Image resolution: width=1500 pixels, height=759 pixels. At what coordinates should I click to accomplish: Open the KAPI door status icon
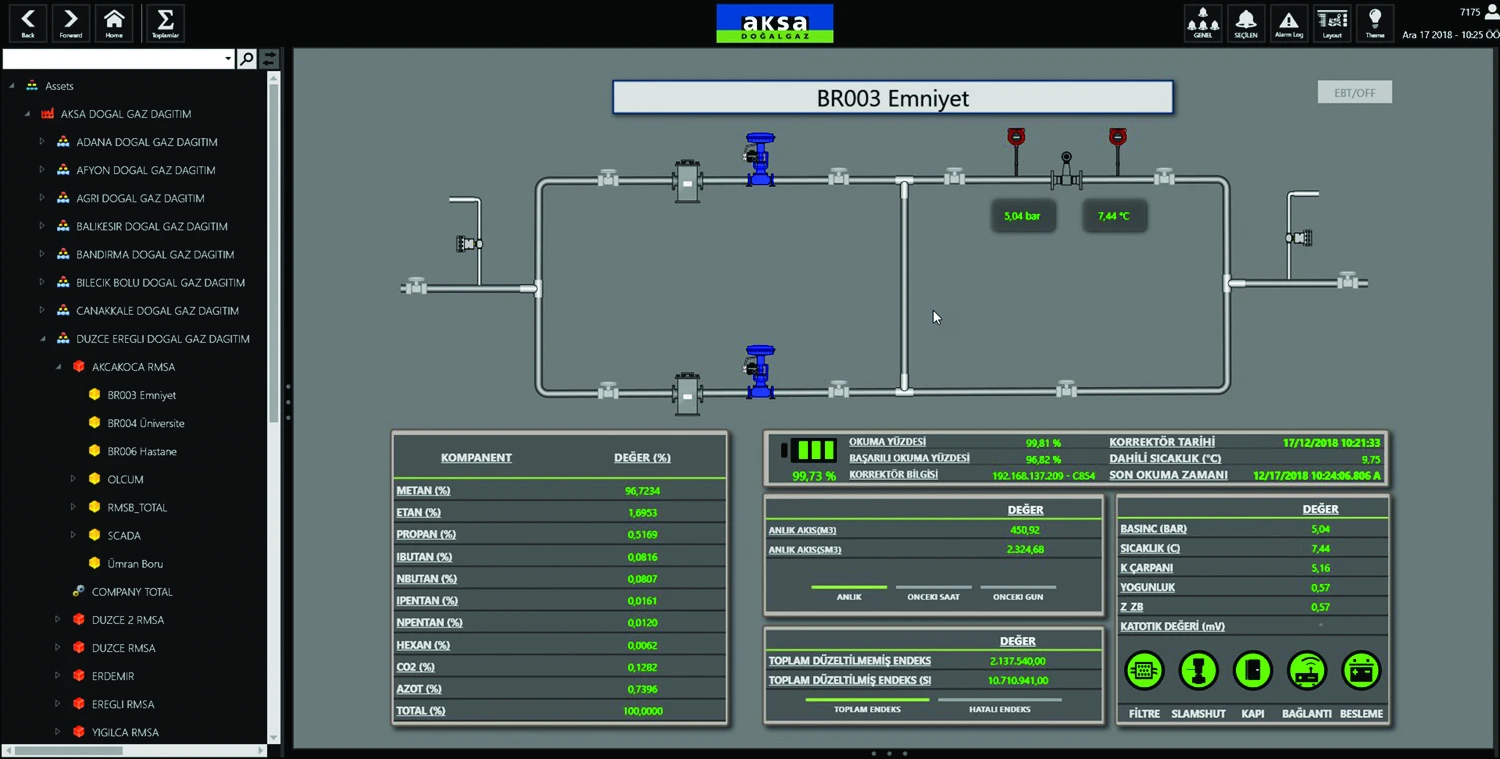pos(1253,671)
